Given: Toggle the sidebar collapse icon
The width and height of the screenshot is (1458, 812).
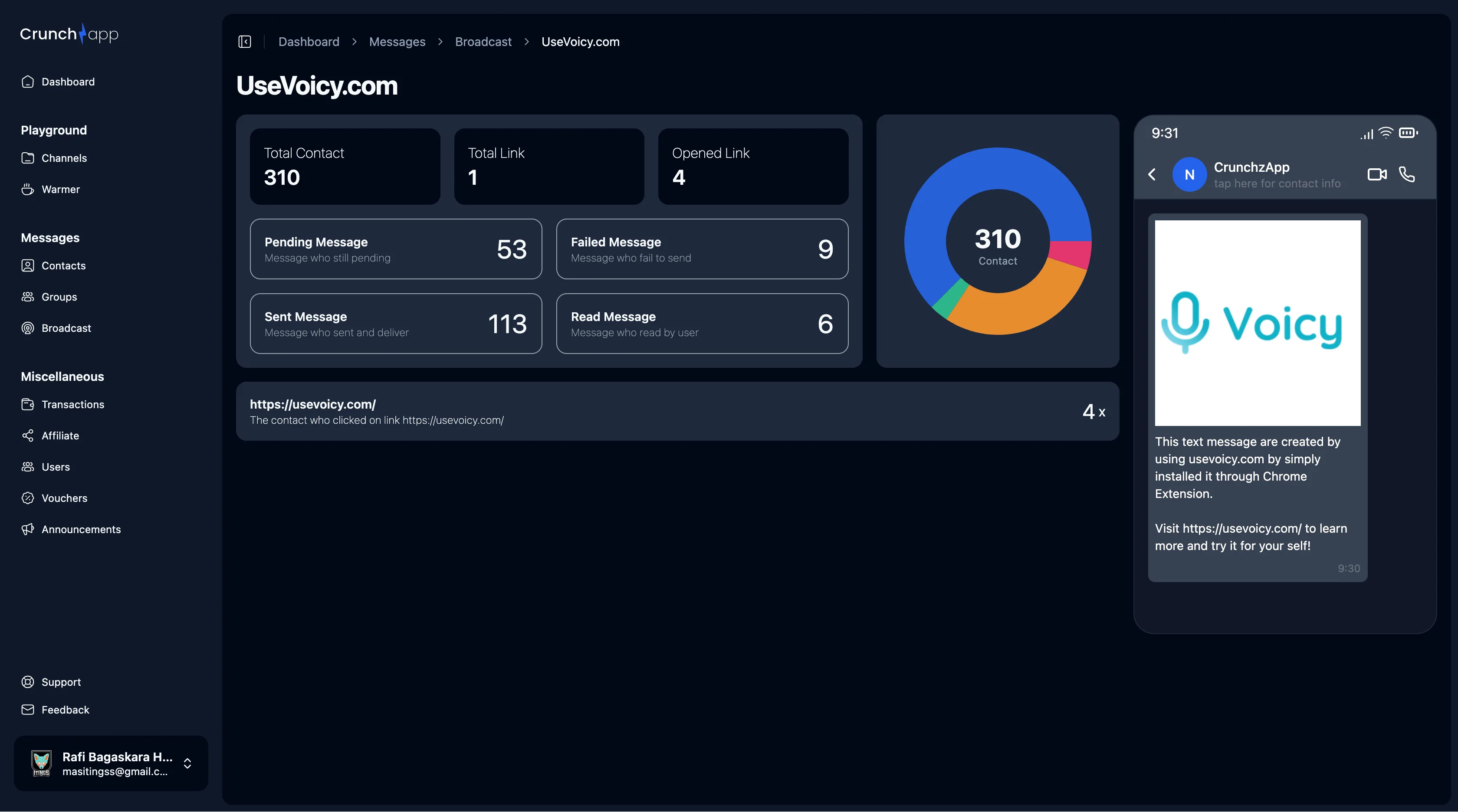Looking at the screenshot, I should point(244,42).
